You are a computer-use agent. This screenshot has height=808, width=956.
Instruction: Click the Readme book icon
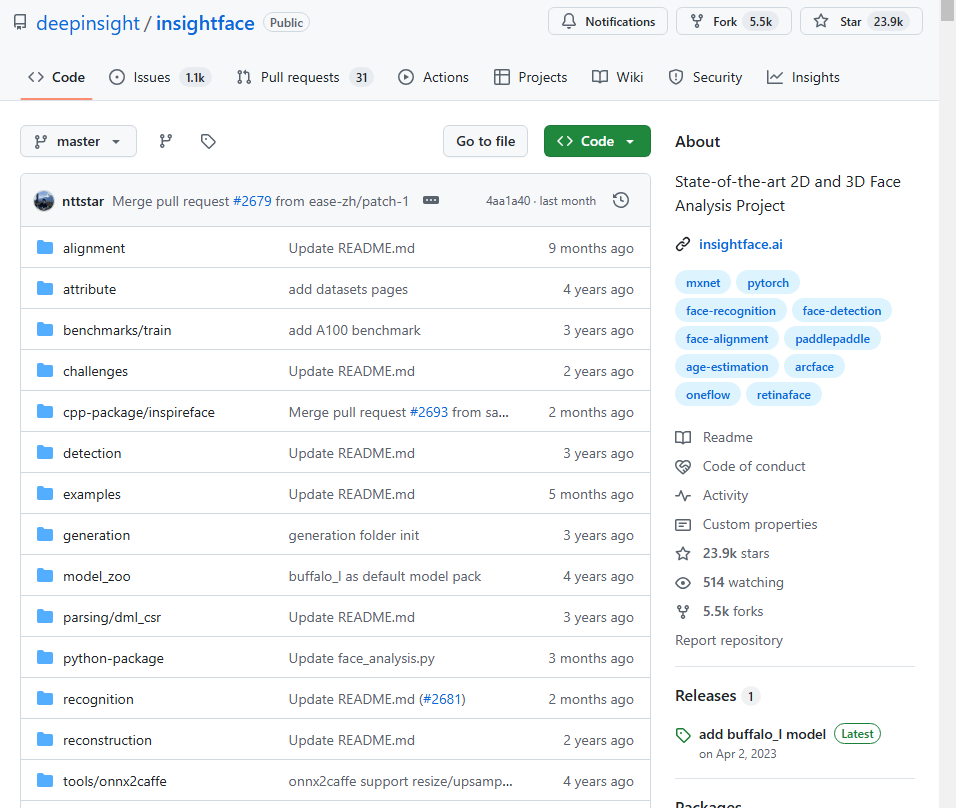coord(683,437)
